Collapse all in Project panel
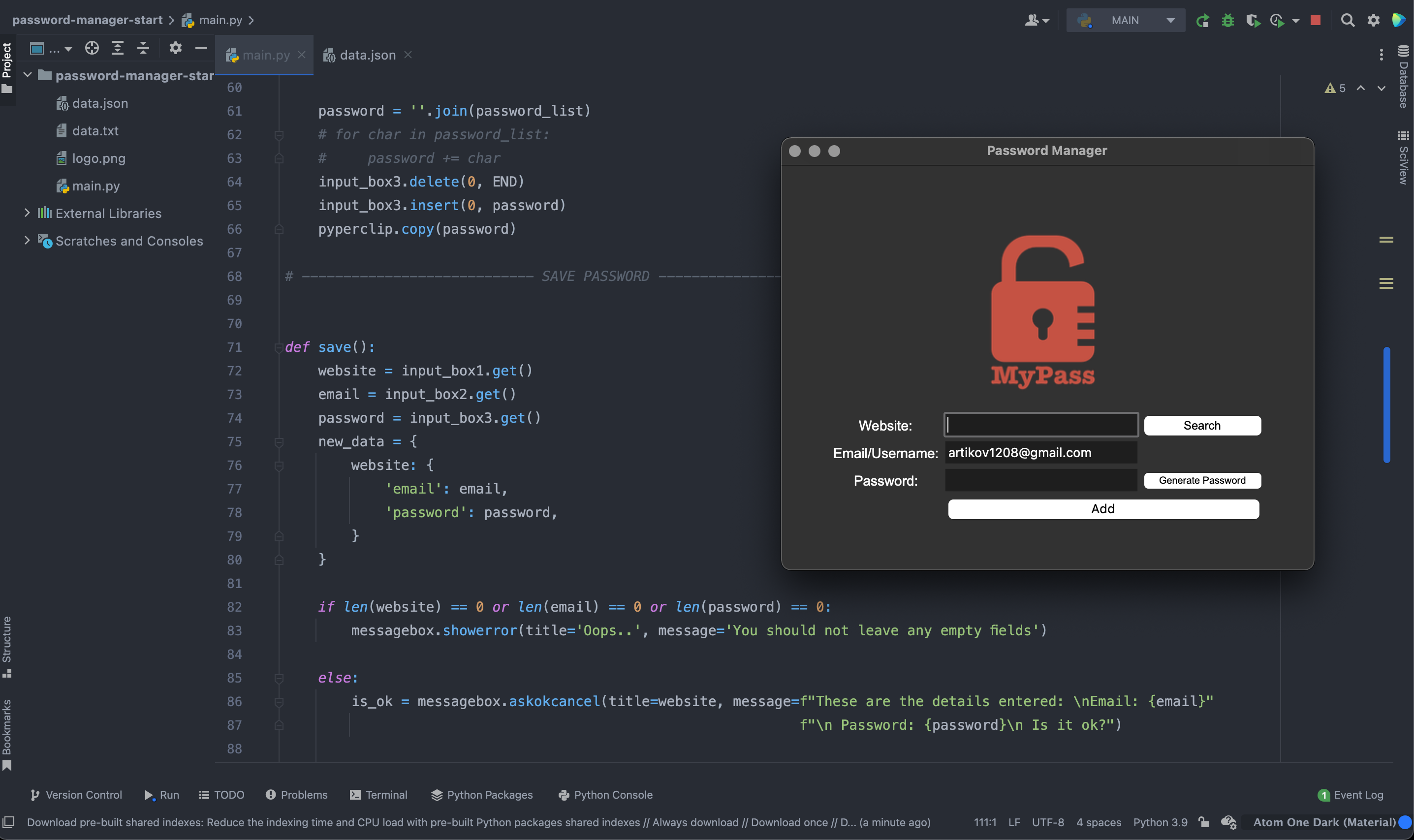This screenshot has height=840, width=1414. click(x=143, y=48)
